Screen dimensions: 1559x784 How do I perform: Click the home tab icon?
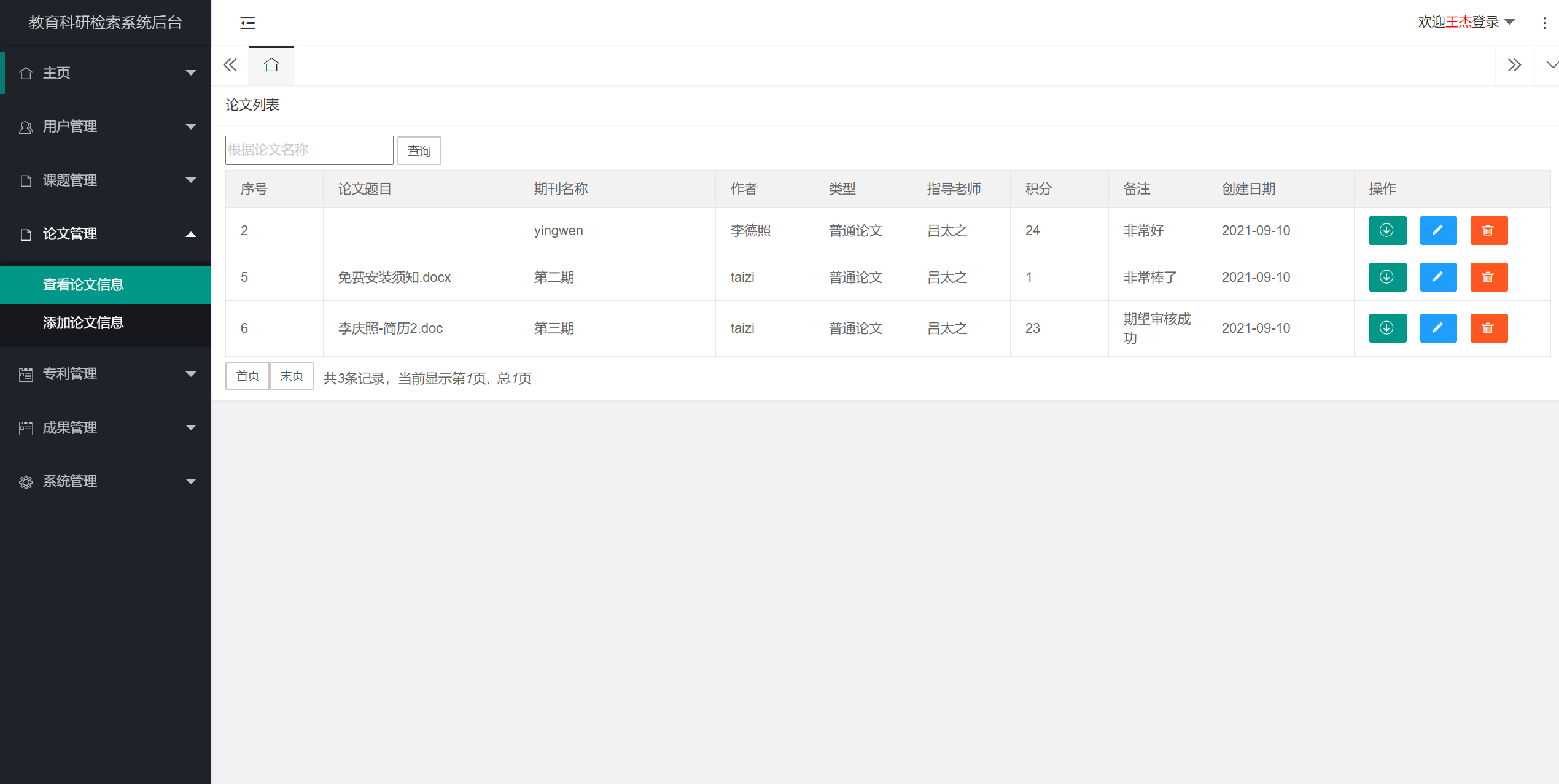click(x=271, y=65)
